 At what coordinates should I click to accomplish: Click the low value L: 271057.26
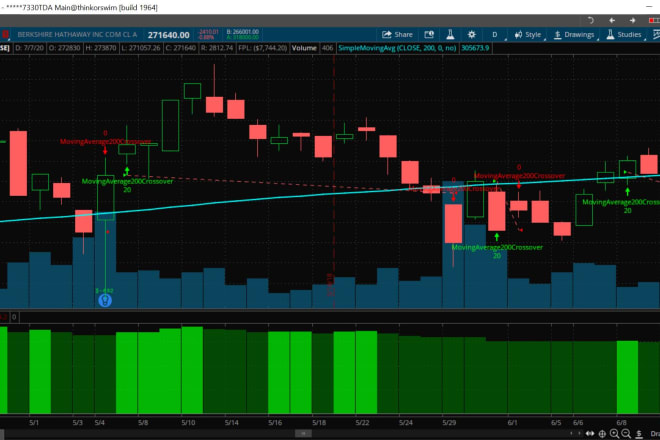141,48
